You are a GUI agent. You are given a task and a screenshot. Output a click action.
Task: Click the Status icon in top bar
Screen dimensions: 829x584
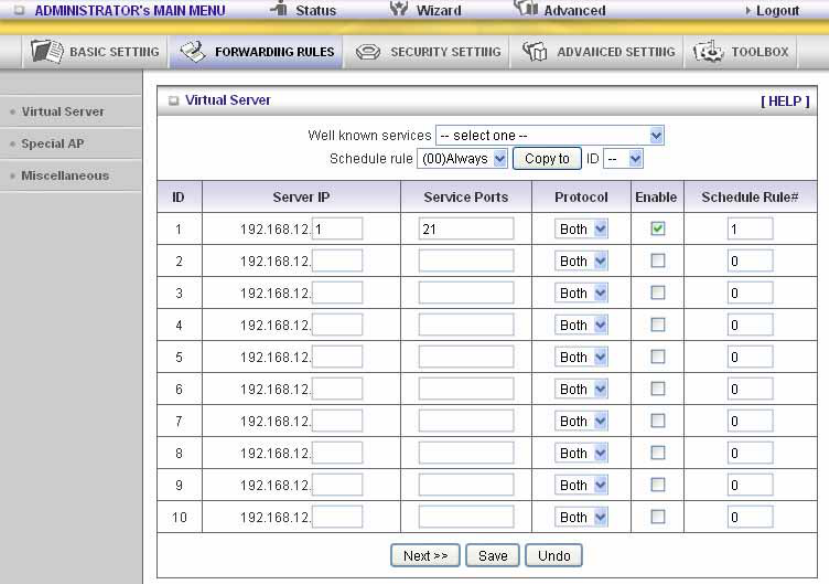[279, 7]
